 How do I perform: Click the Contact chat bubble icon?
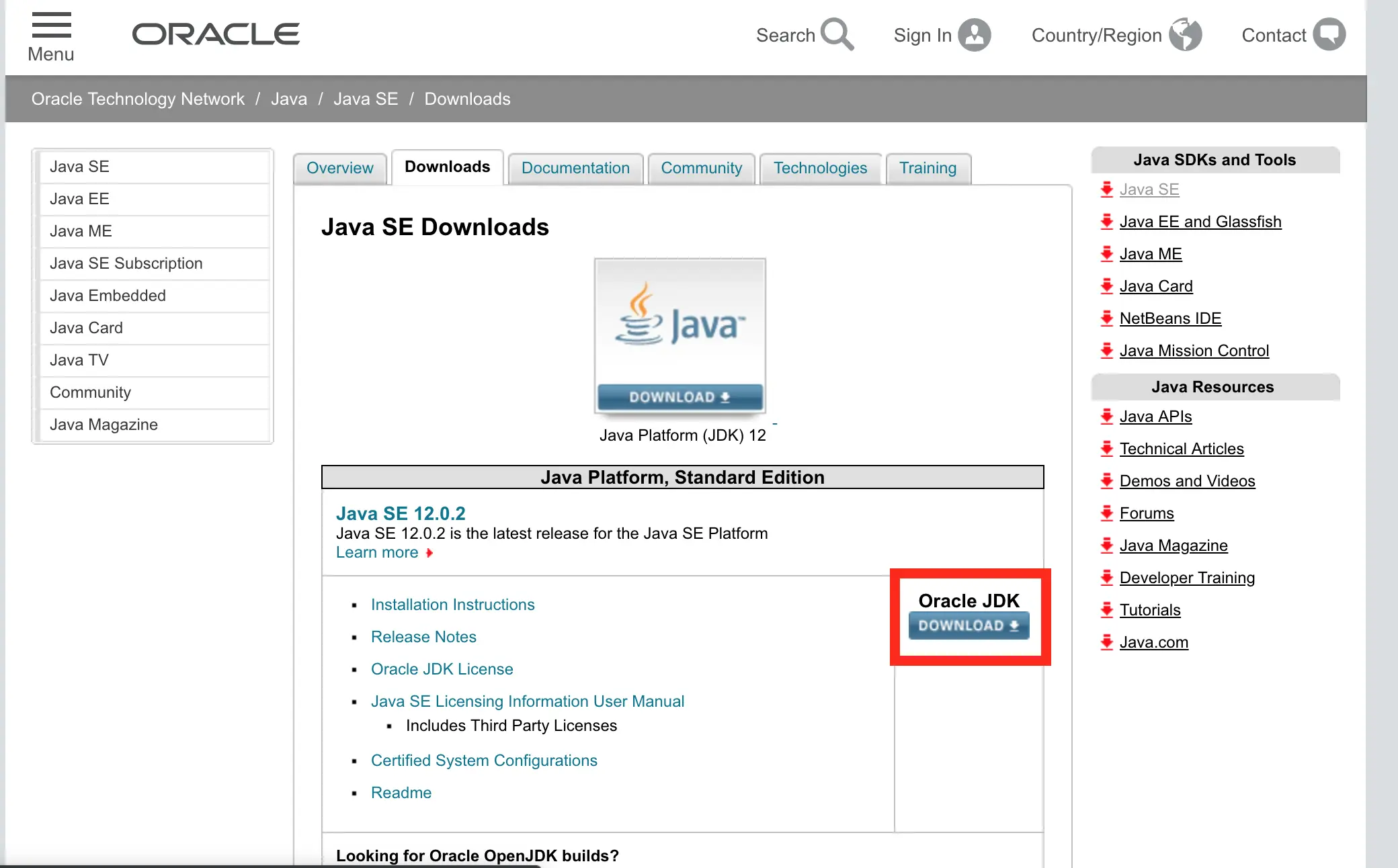tap(1329, 35)
